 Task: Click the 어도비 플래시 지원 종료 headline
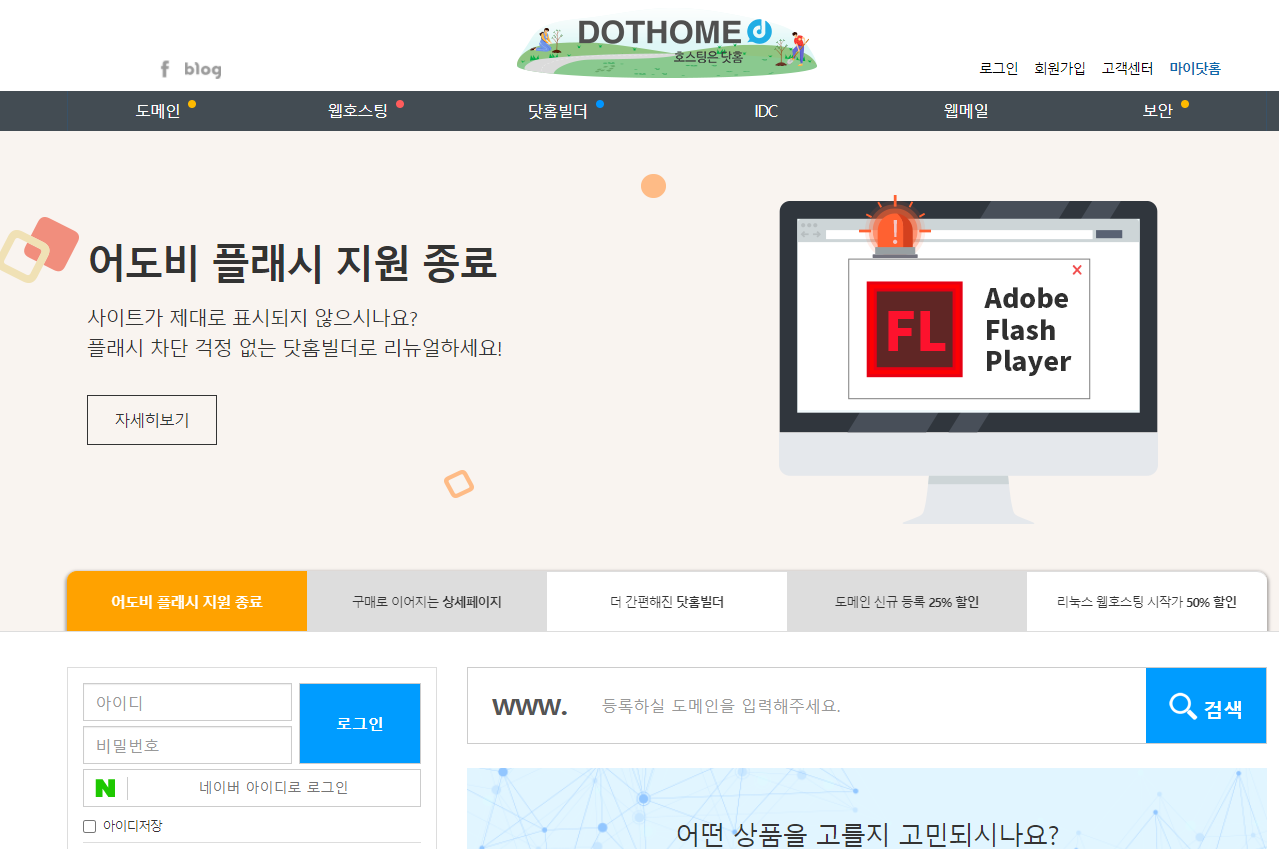coord(292,262)
